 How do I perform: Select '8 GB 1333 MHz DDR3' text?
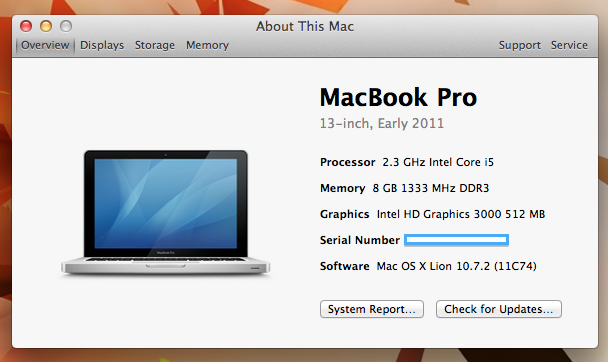coord(431,188)
